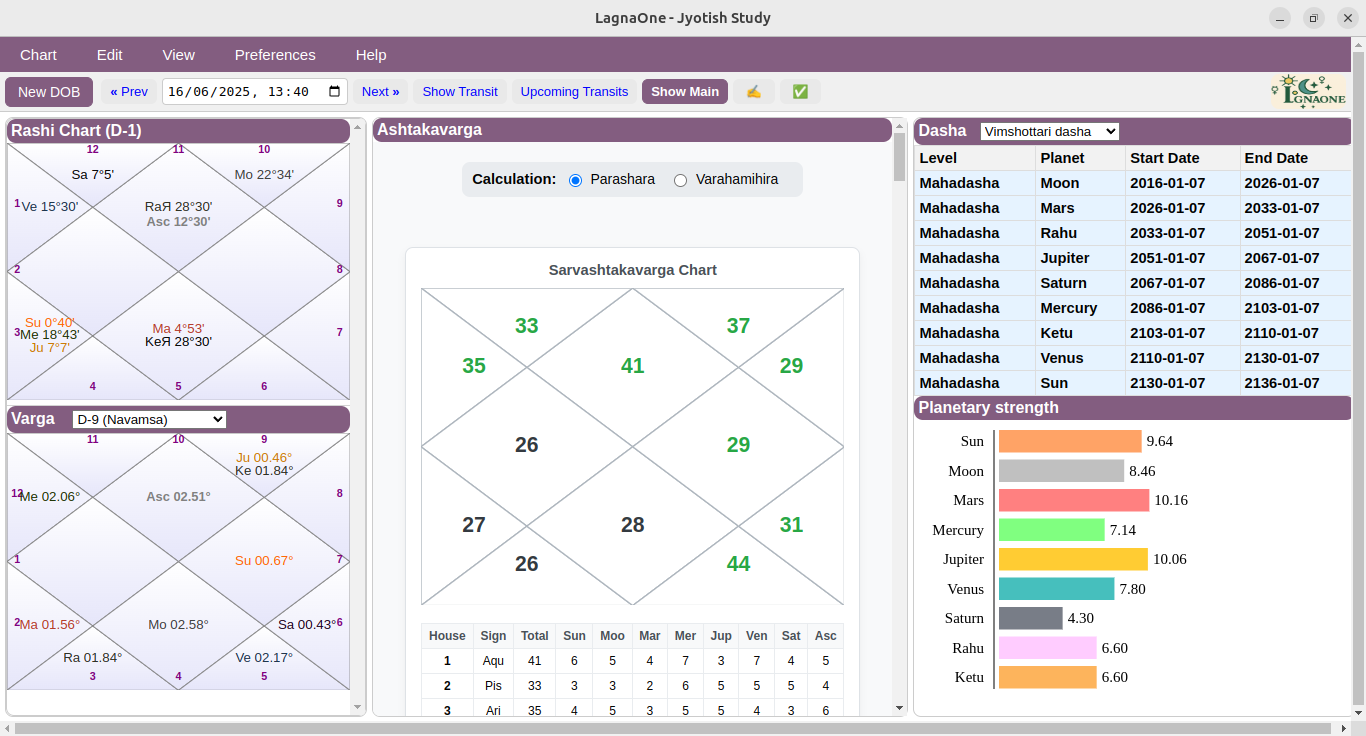Open the Chart menu
Screen dimensions: 1366x736
coord(38,55)
